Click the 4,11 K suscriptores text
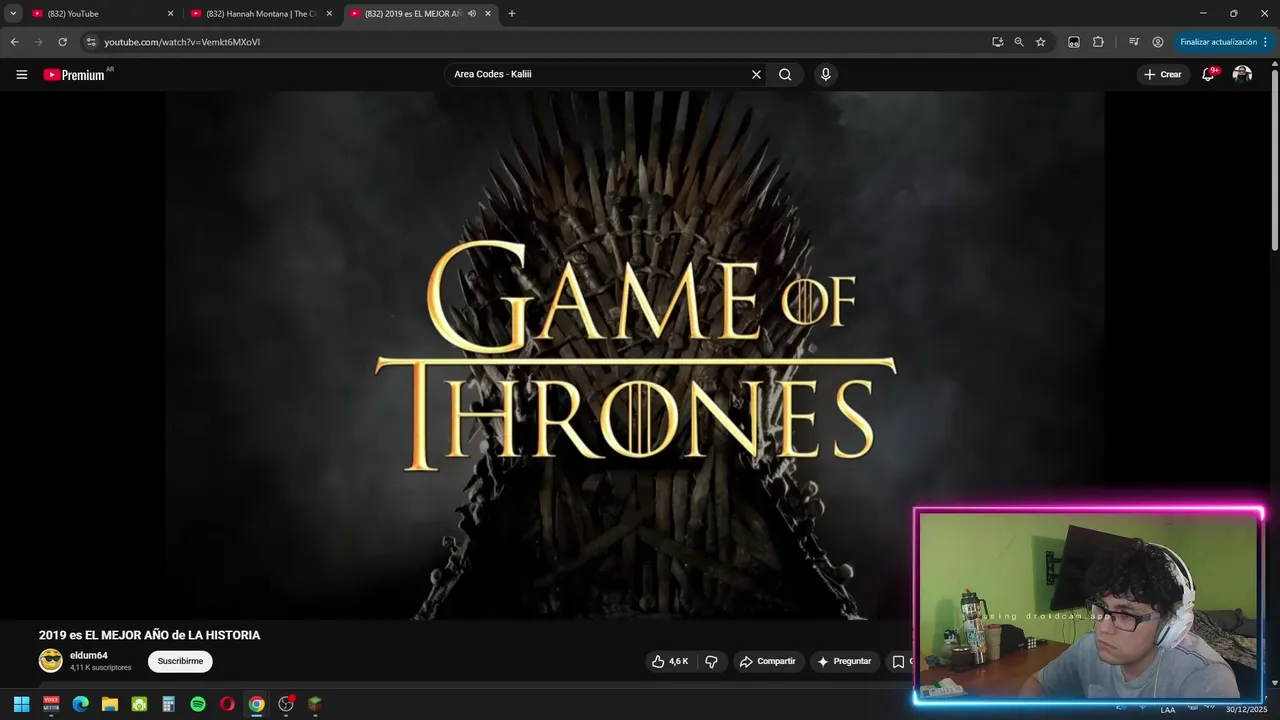 coord(100,667)
